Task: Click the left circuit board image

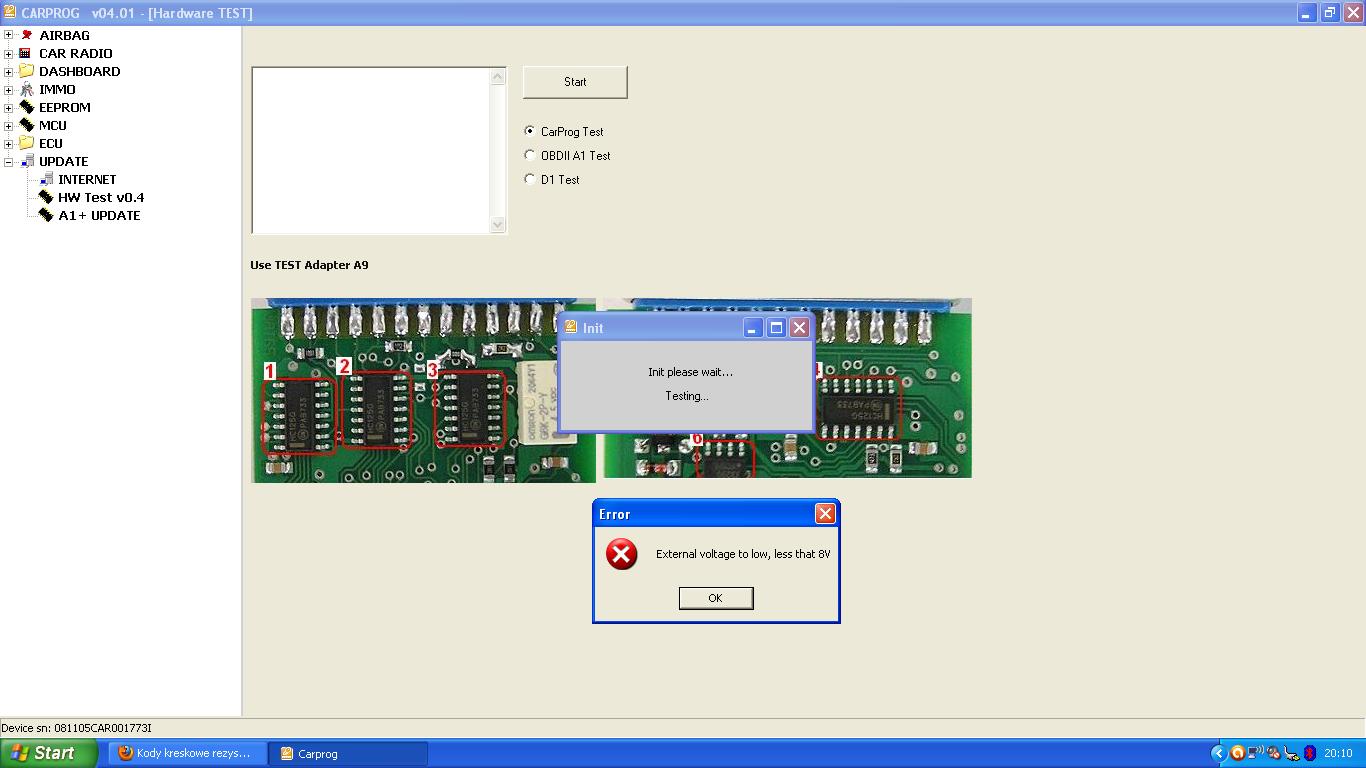Action: [x=423, y=390]
